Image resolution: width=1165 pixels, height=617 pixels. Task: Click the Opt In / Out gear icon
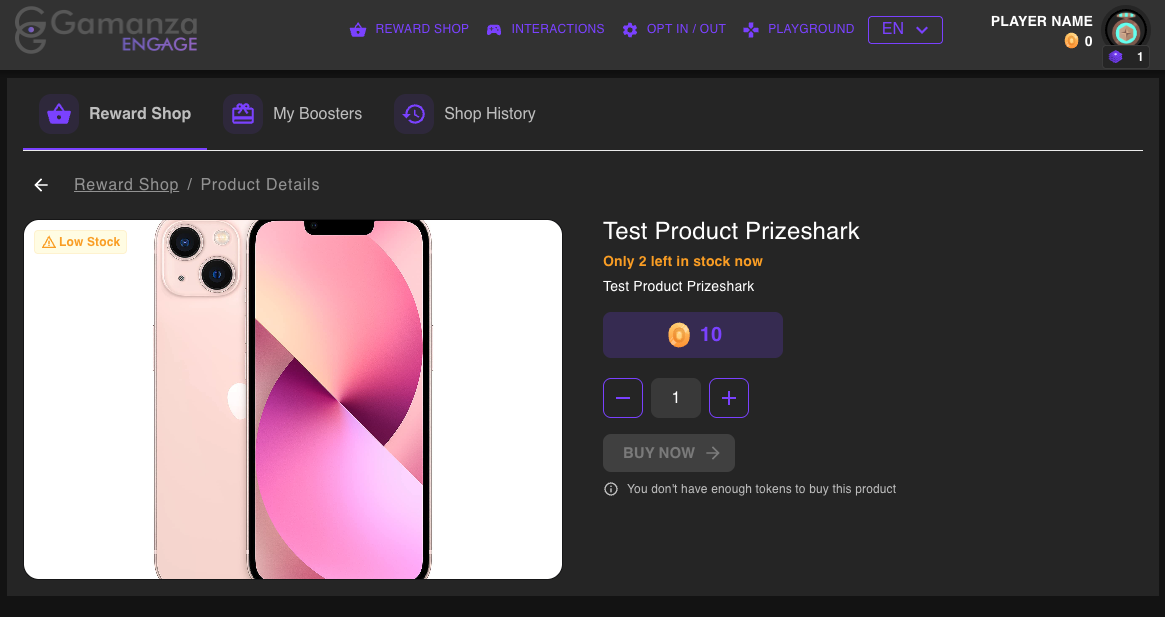pos(630,30)
